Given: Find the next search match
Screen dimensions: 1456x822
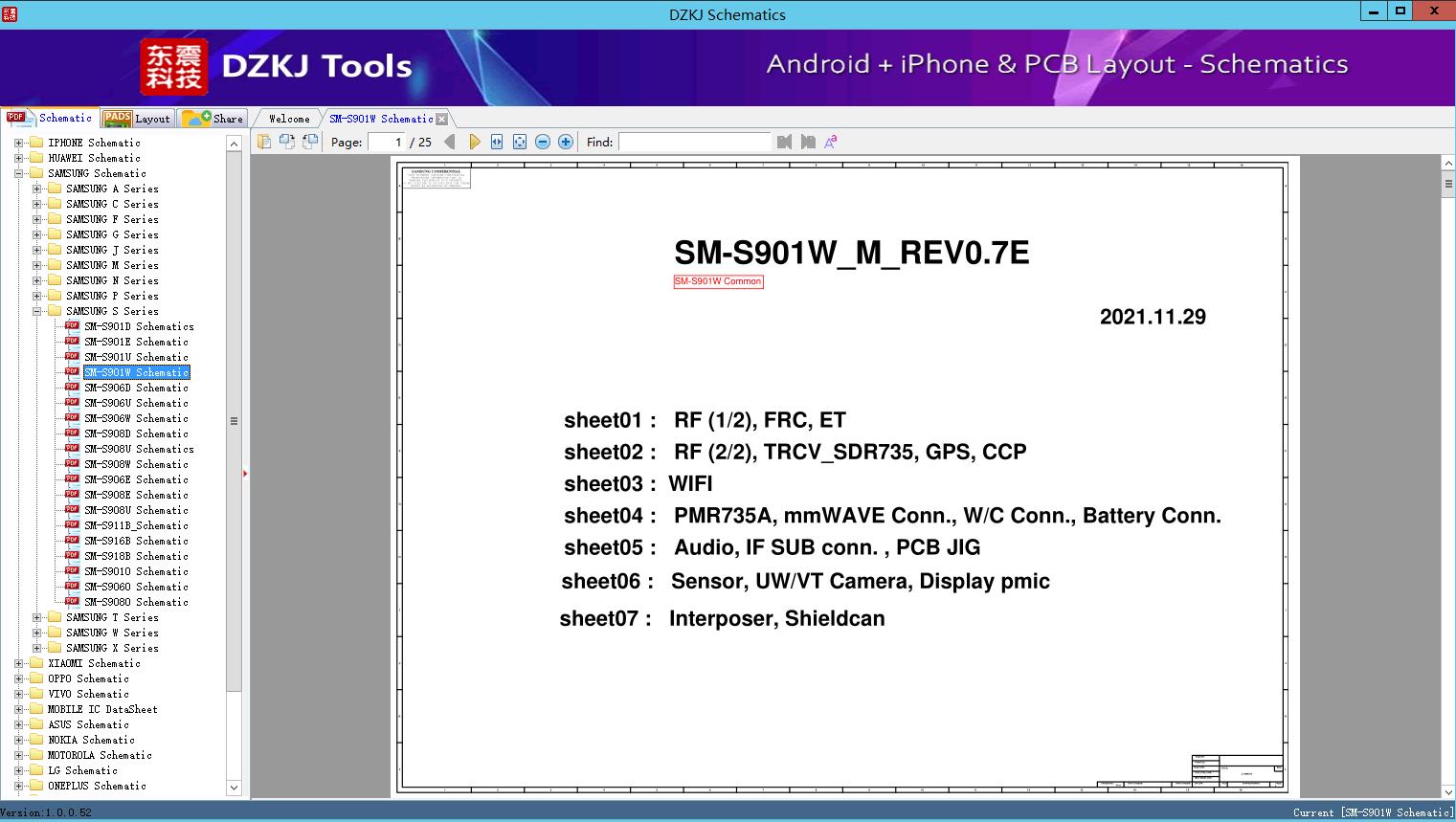Looking at the screenshot, I should [x=808, y=142].
